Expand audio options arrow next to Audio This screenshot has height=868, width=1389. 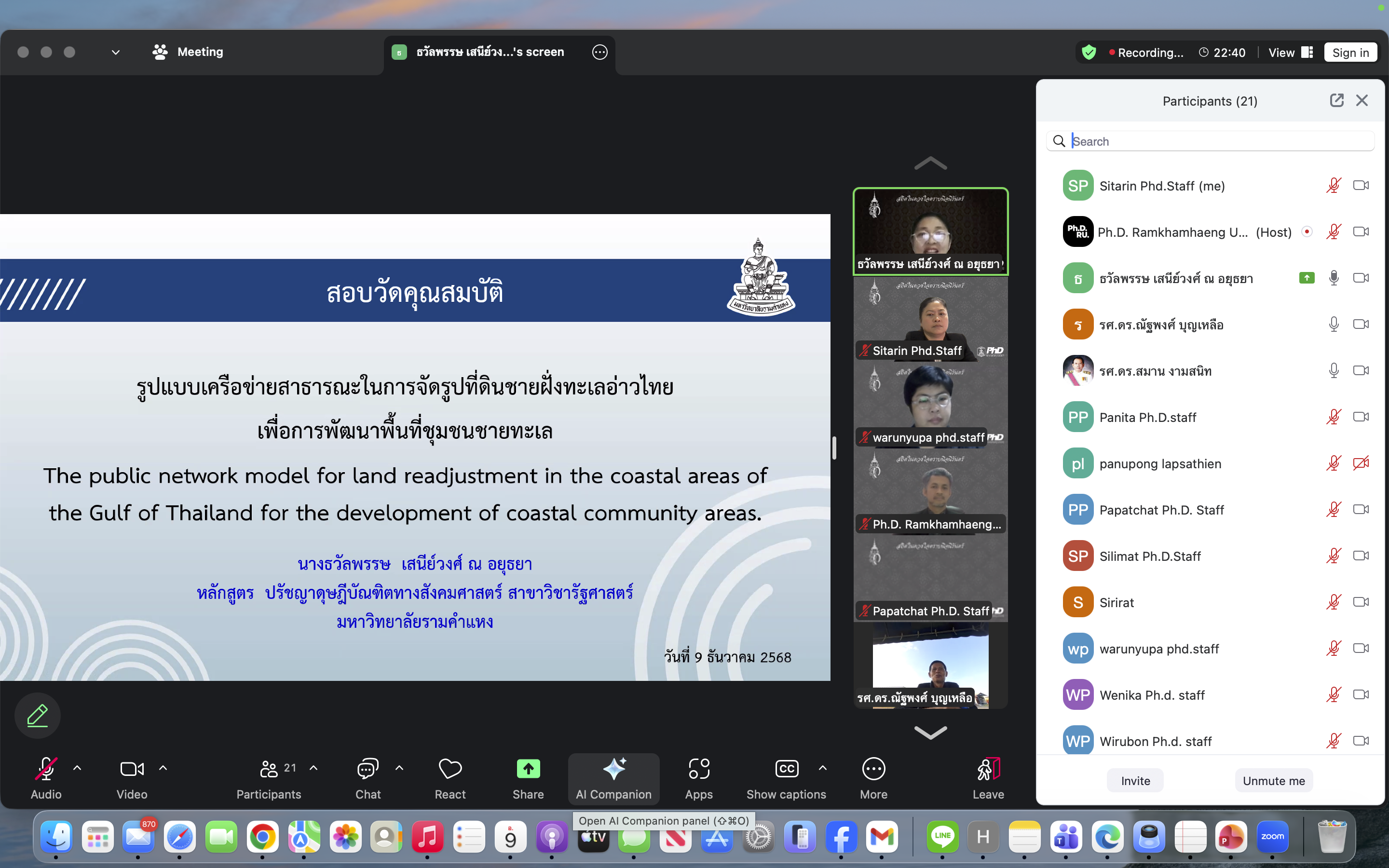pyautogui.click(x=78, y=768)
